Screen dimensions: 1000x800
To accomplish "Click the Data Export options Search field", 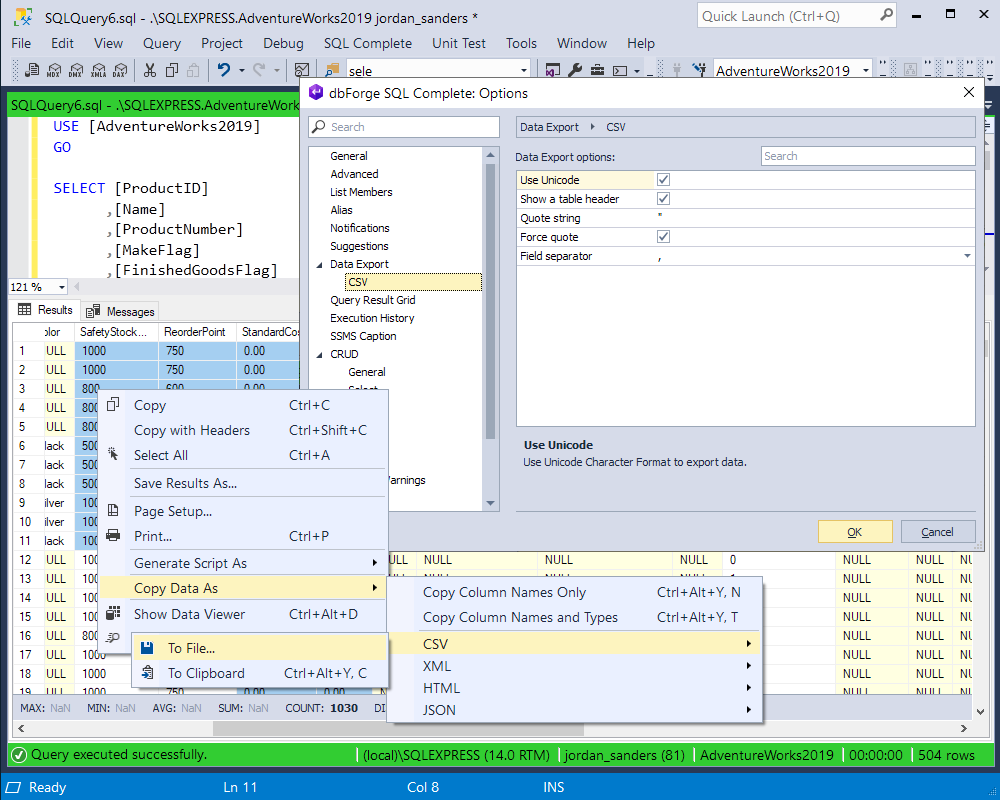I will click(868, 156).
